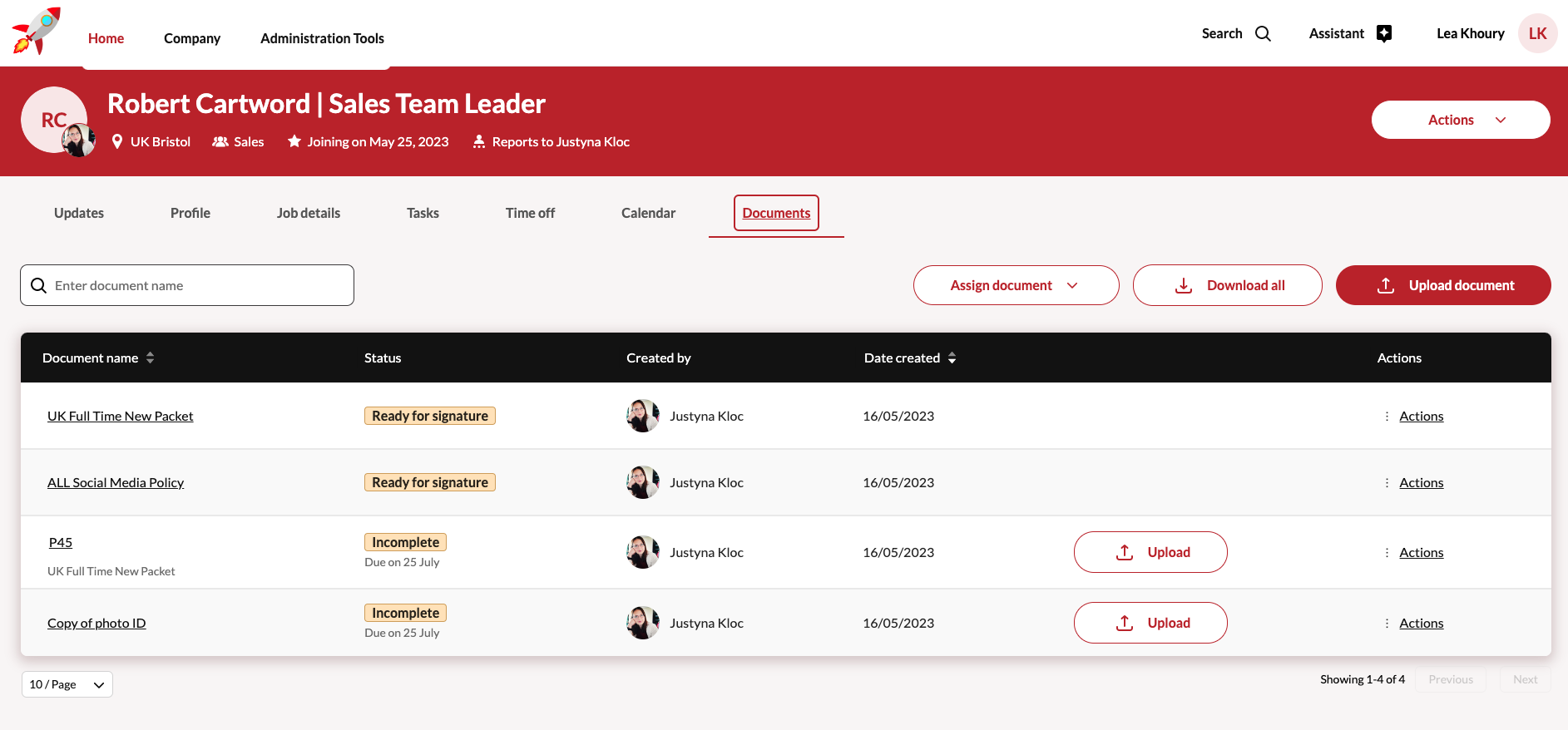Click kebab icon for UK Full Time New Packet
Screen dimensions: 1568x730
1387,417
